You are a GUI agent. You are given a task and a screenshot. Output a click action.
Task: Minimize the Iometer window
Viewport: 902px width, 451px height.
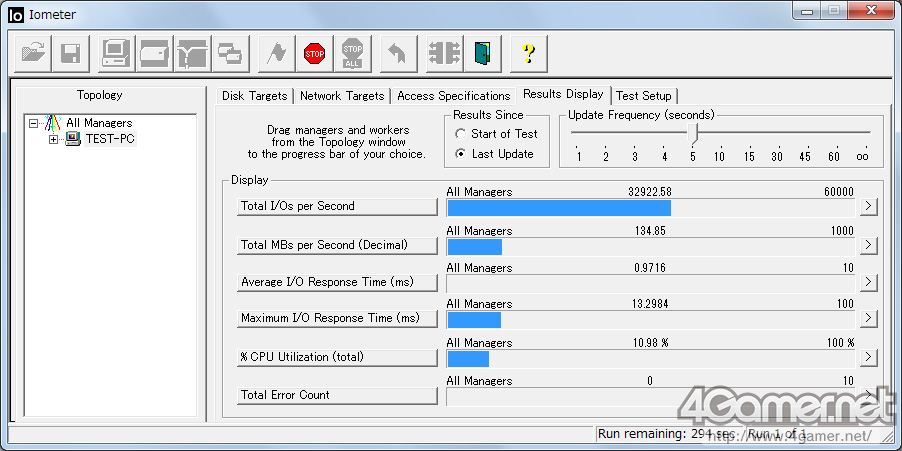point(808,10)
